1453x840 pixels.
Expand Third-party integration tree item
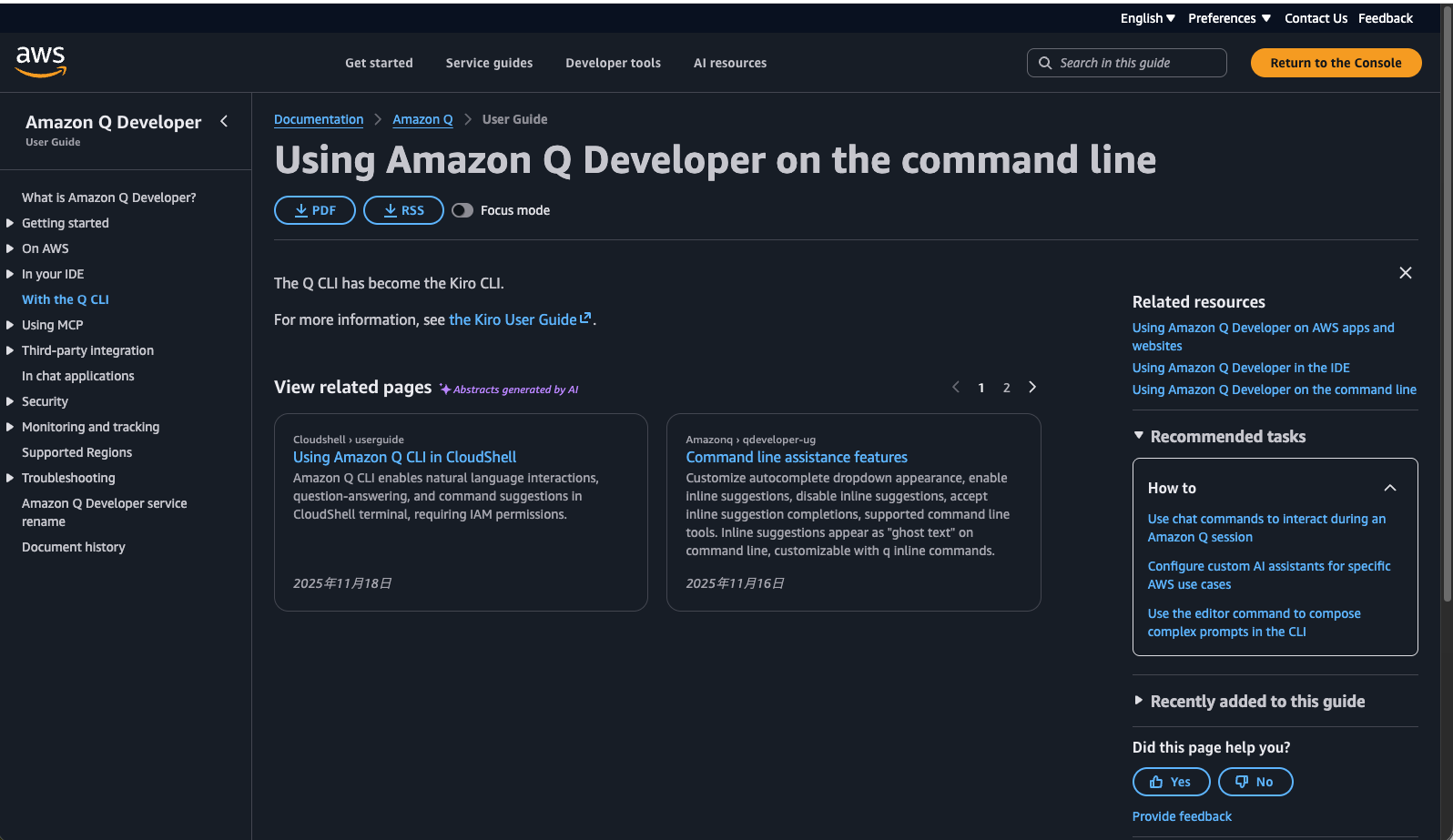pos(10,350)
